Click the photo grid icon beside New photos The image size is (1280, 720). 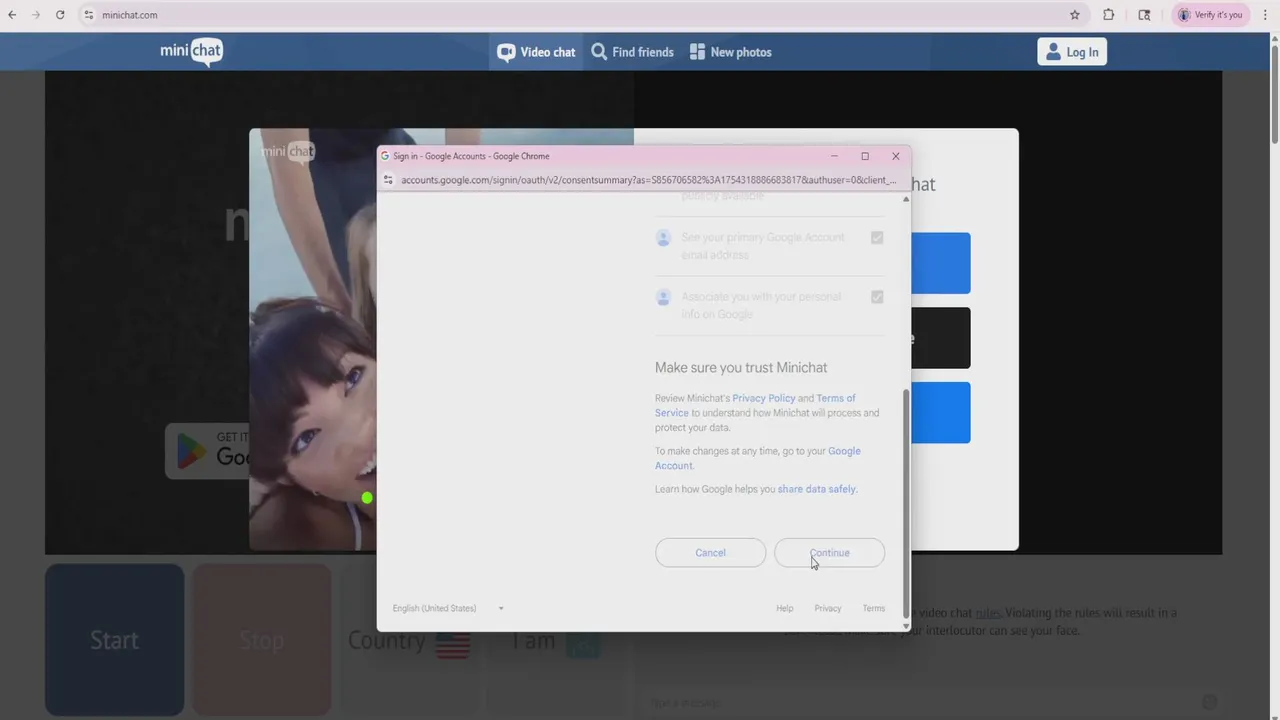[697, 51]
